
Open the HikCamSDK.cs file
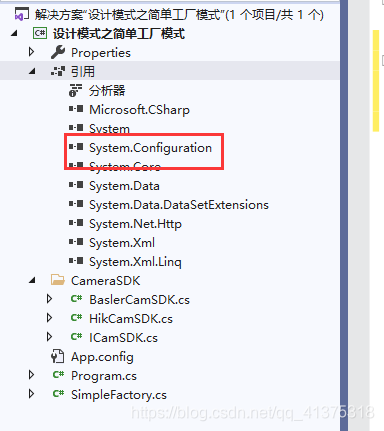coord(131,319)
